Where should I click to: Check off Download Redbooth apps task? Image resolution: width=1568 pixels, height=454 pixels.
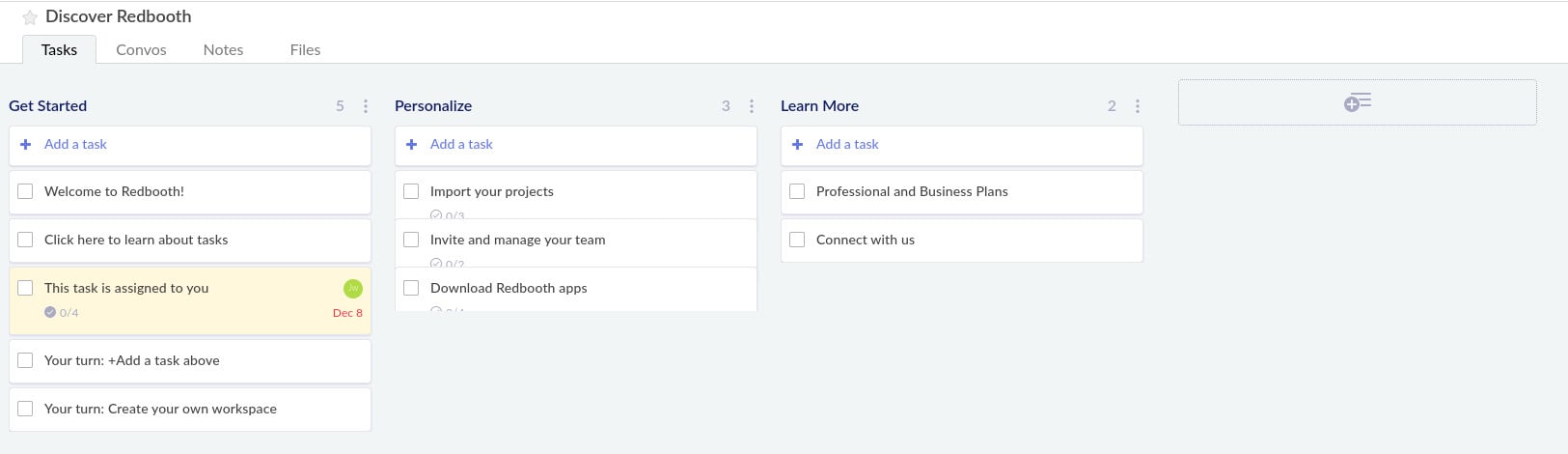(411, 288)
